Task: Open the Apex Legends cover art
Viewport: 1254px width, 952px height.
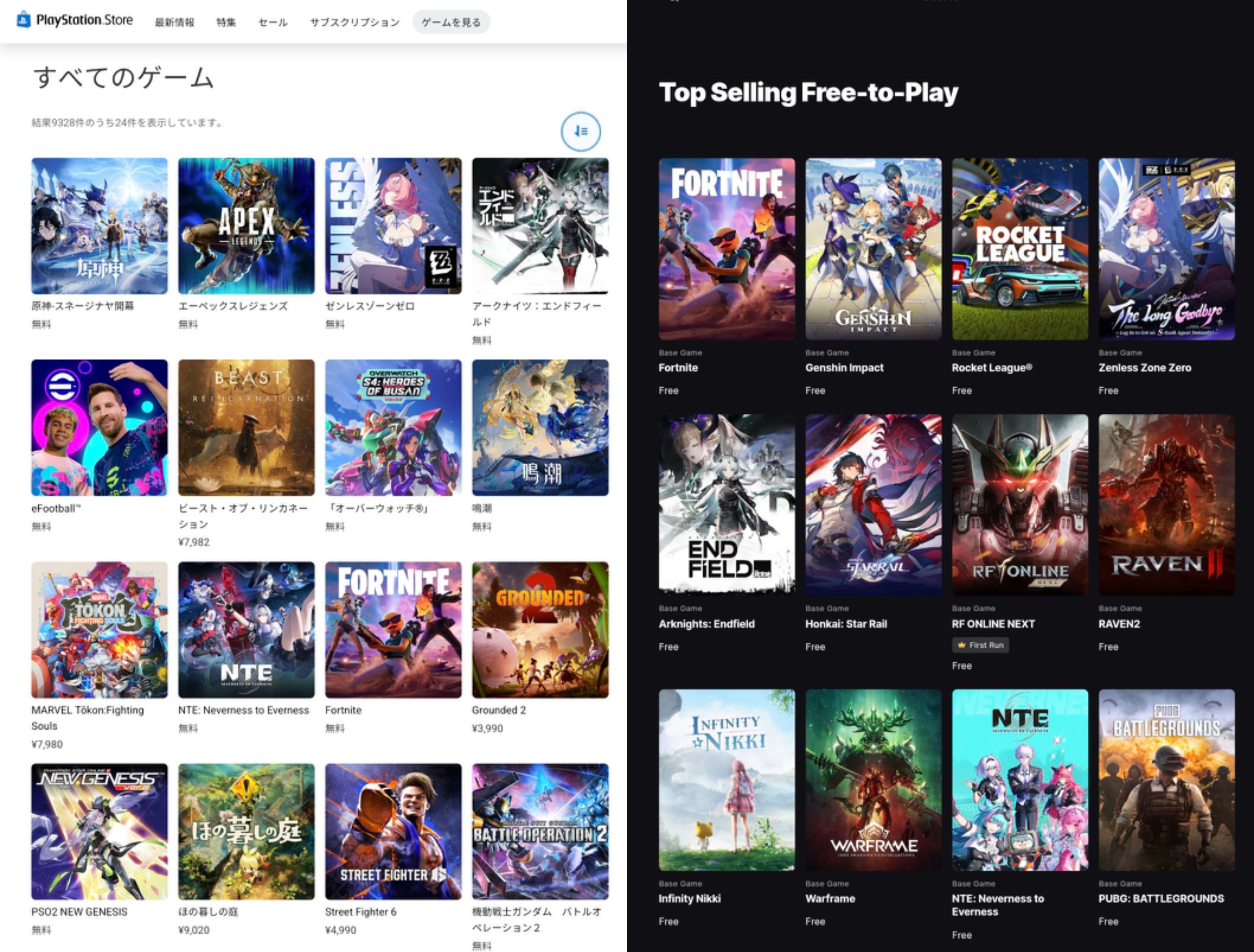Action: point(246,226)
